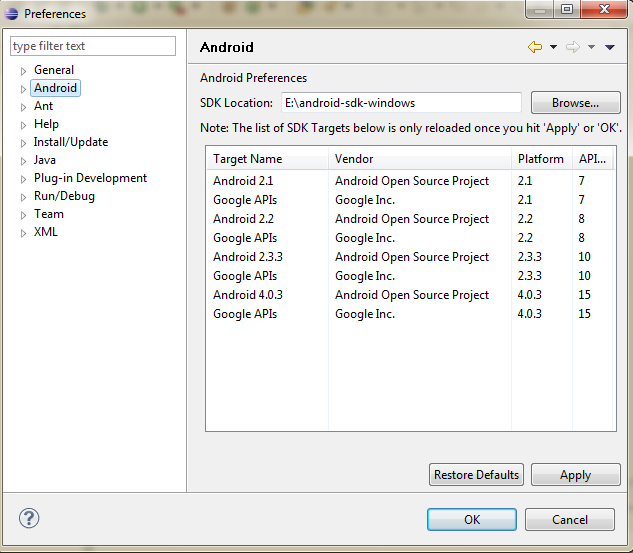Expand the XML tree node
The height and width of the screenshot is (553, 633).
23,233
